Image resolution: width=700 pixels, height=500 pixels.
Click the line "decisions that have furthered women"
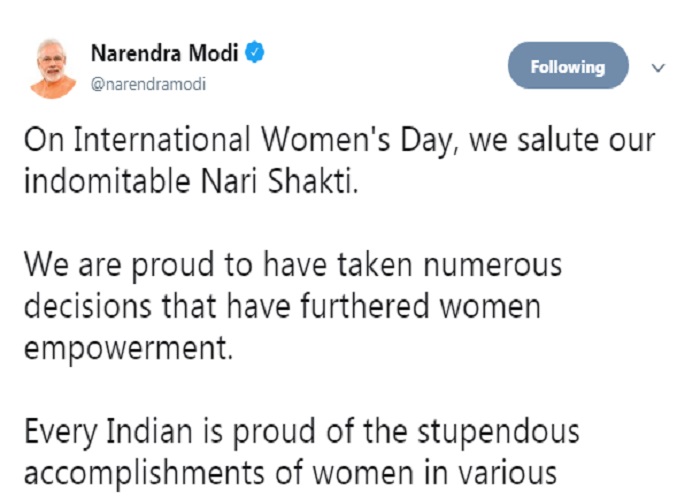pyautogui.click(x=281, y=305)
